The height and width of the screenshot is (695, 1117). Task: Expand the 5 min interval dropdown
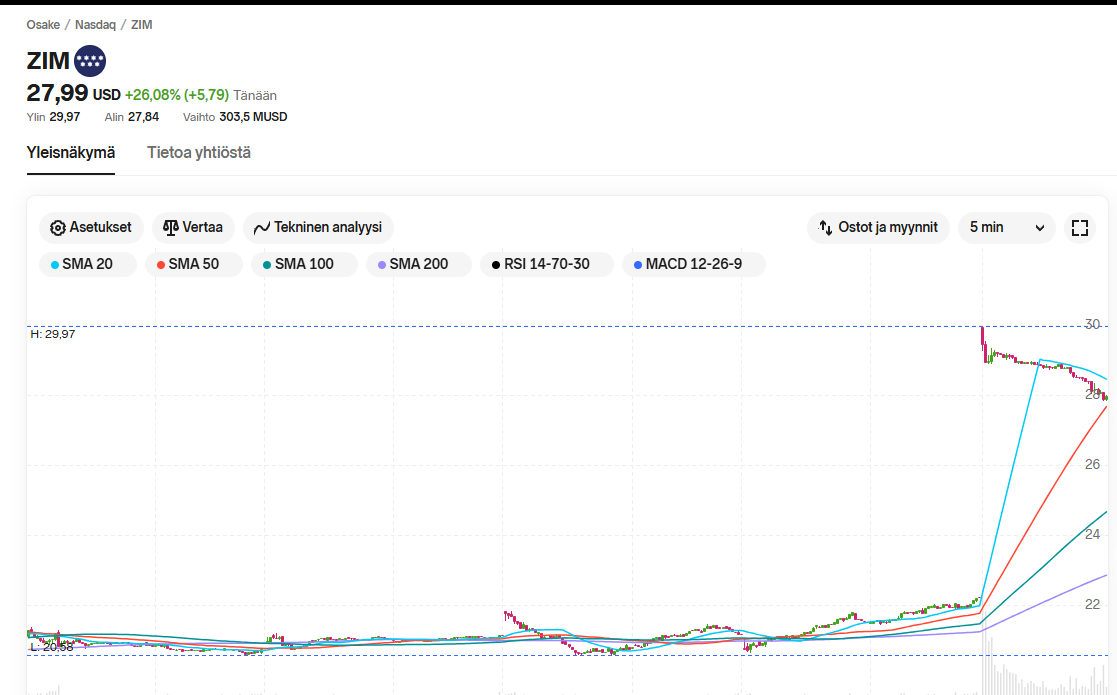1006,228
